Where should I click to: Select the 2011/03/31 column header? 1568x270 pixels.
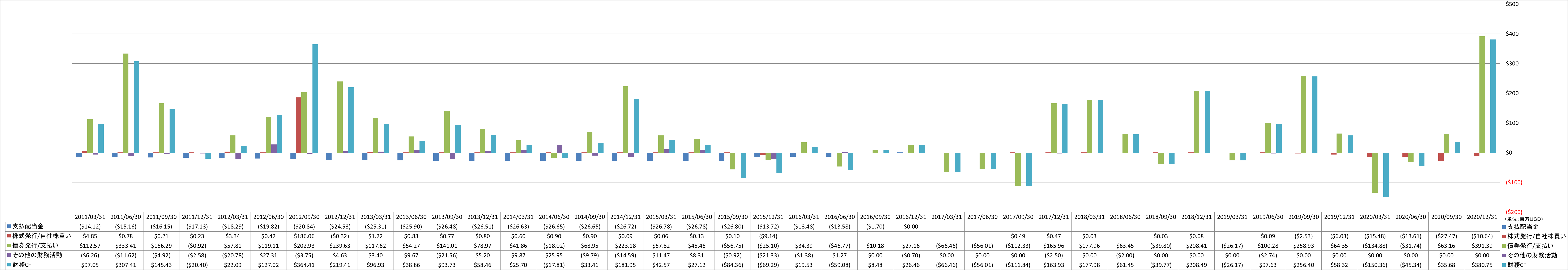click(x=90, y=217)
